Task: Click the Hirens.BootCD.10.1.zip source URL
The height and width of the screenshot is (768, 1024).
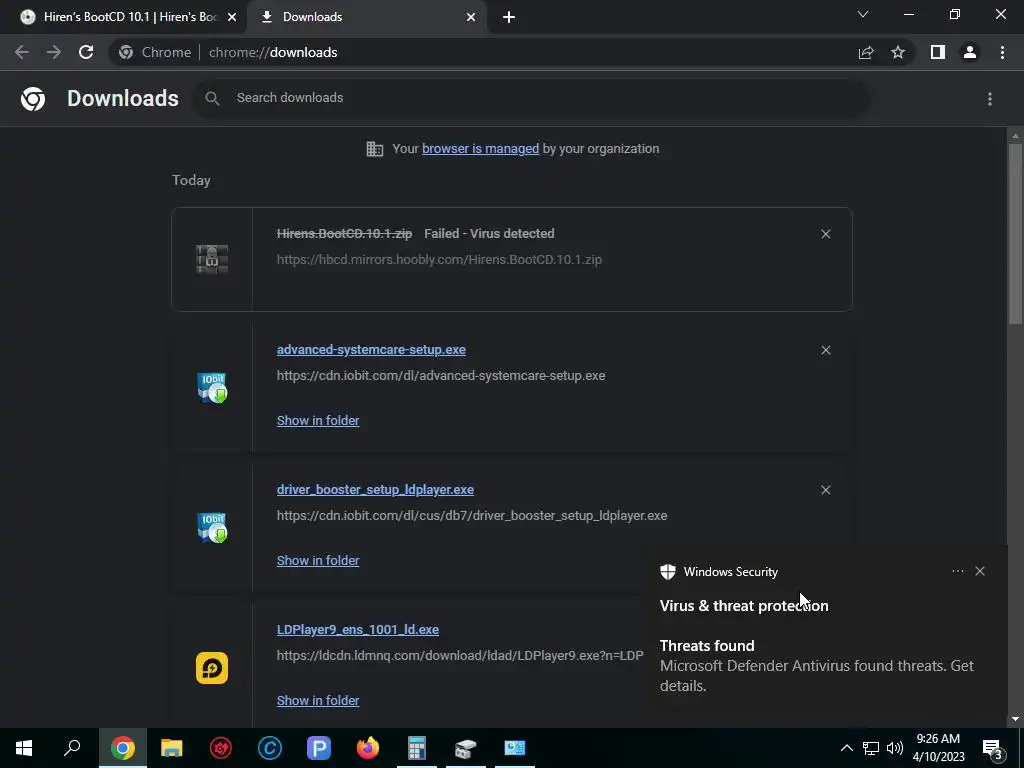Action: pos(440,259)
